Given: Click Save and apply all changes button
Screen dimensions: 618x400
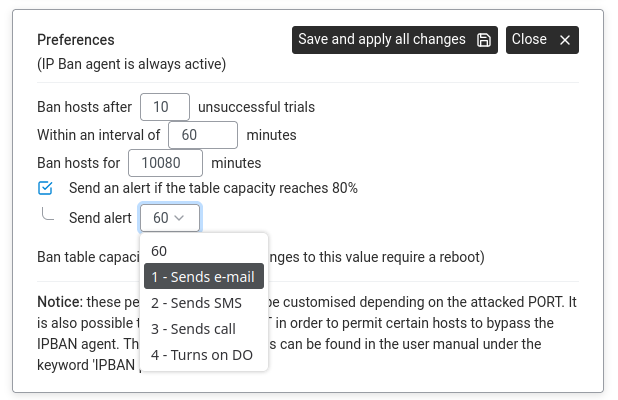Looking at the screenshot, I should tap(395, 40).
